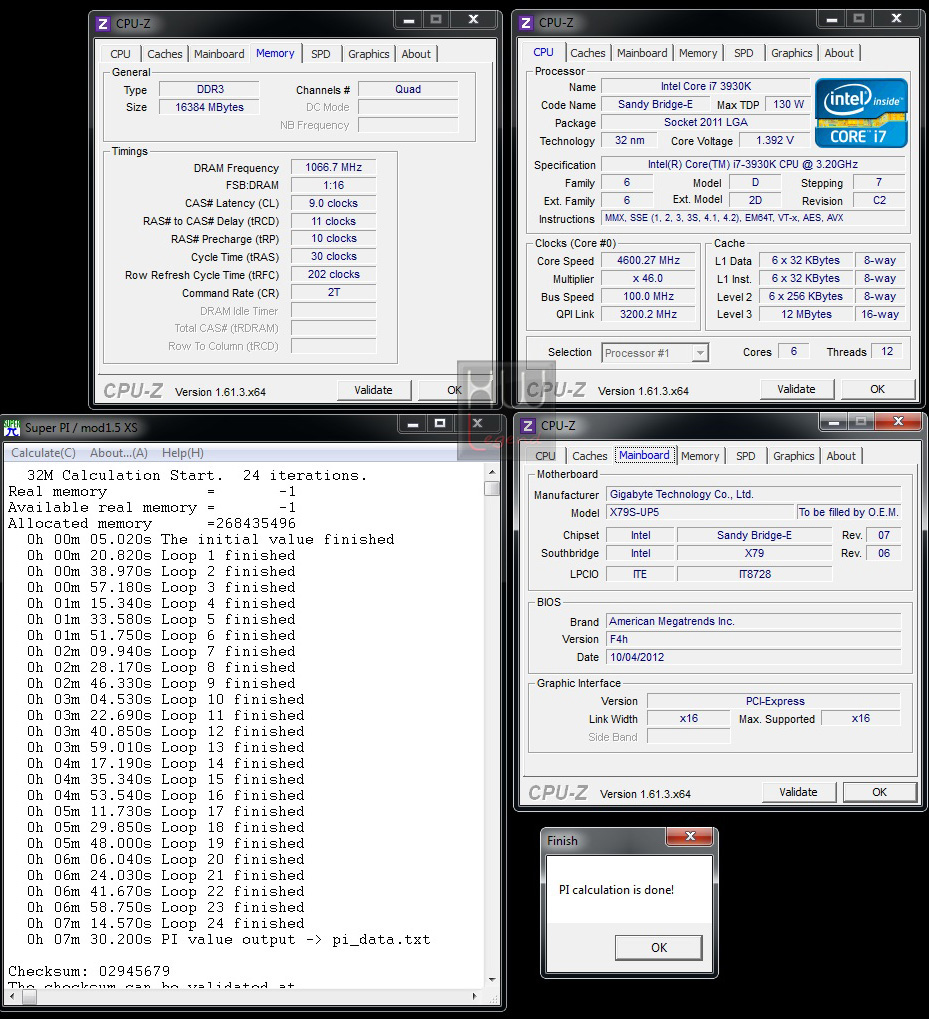Click the tRFC value "202 clocks"
This screenshot has width=929, height=1019.
pyautogui.click(x=333, y=275)
